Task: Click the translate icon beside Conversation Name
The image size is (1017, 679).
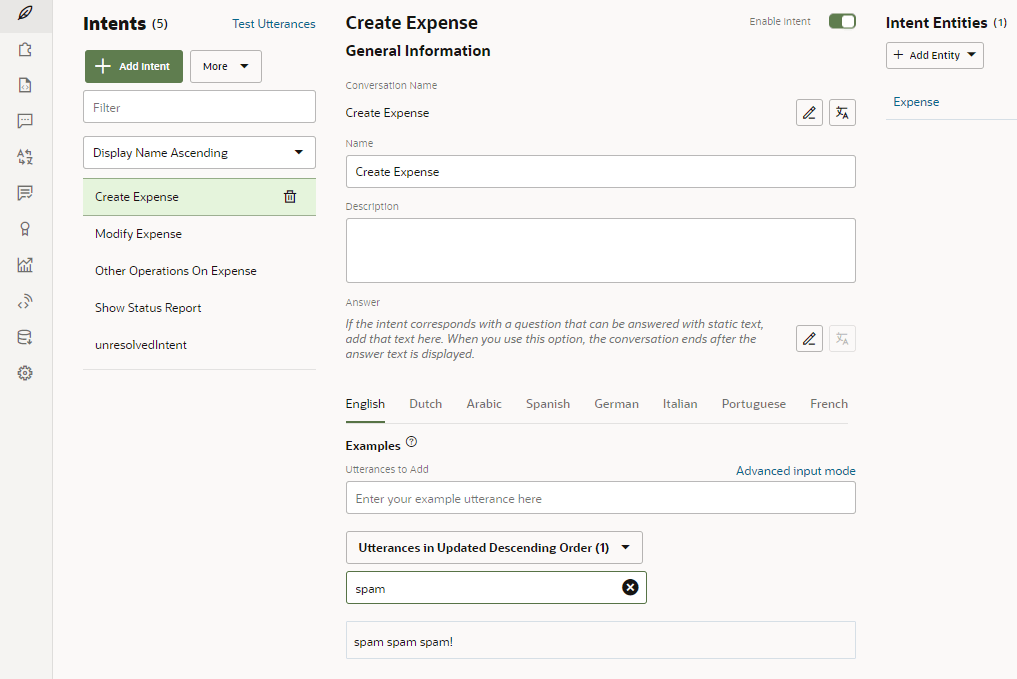Action: pos(842,112)
